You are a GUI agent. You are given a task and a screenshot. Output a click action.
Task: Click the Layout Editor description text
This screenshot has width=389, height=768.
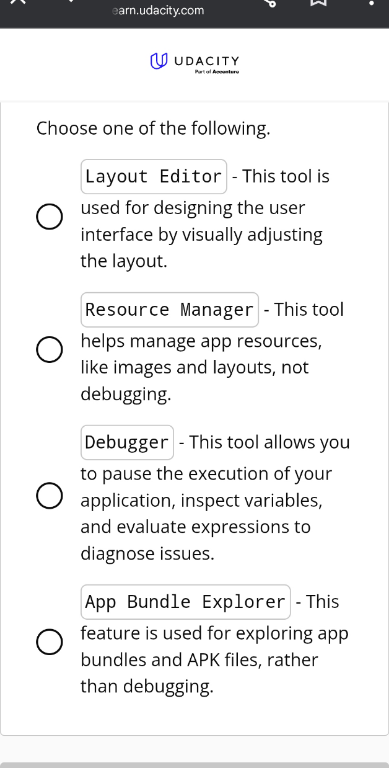point(205,219)
